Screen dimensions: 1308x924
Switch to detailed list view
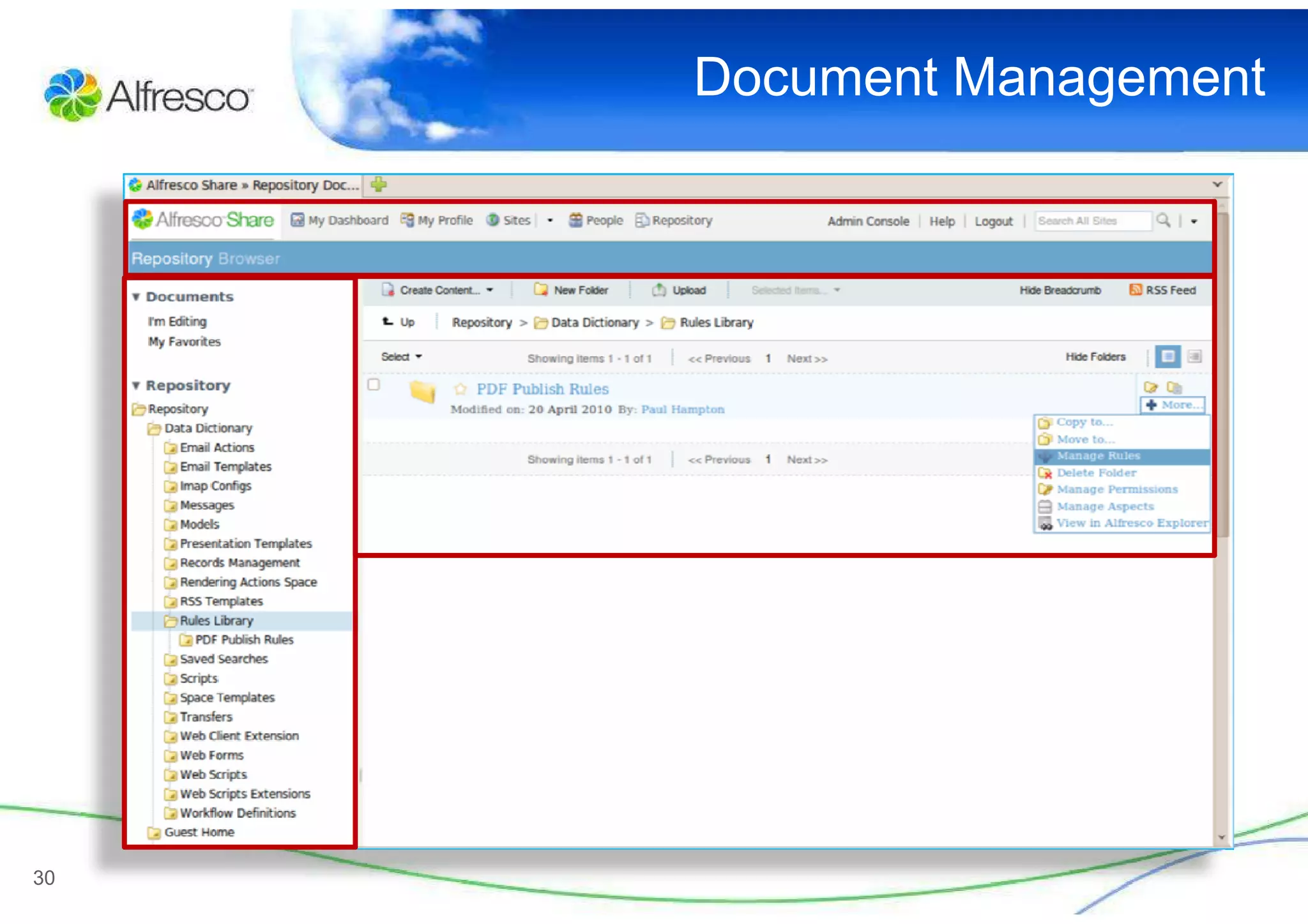coord(1194,356)
